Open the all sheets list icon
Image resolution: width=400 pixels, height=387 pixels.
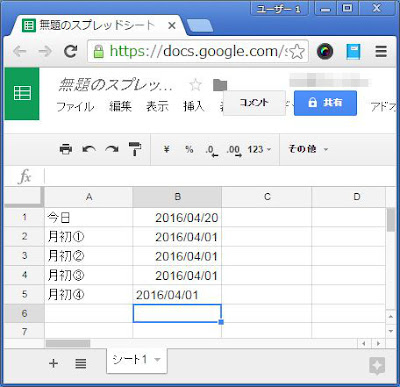click(81, 363)
